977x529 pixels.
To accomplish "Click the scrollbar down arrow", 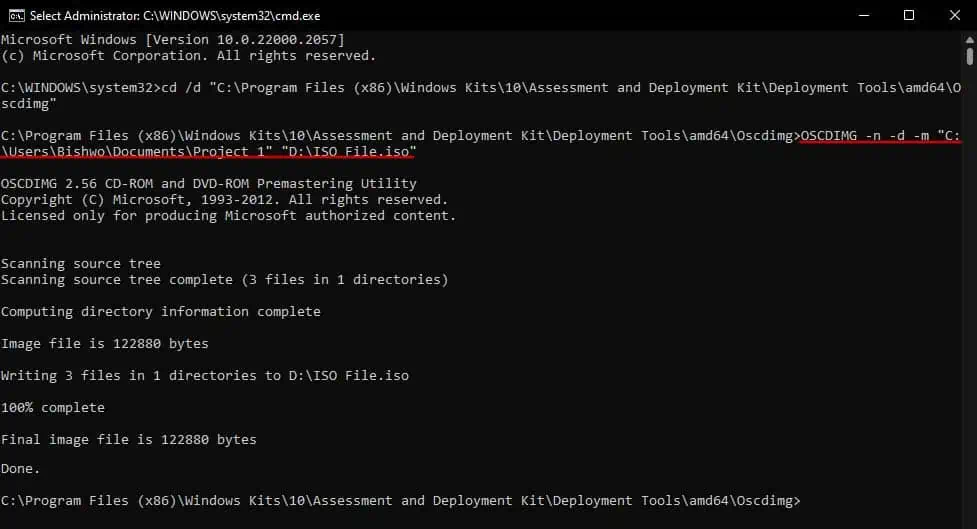I will coord(968,520).
